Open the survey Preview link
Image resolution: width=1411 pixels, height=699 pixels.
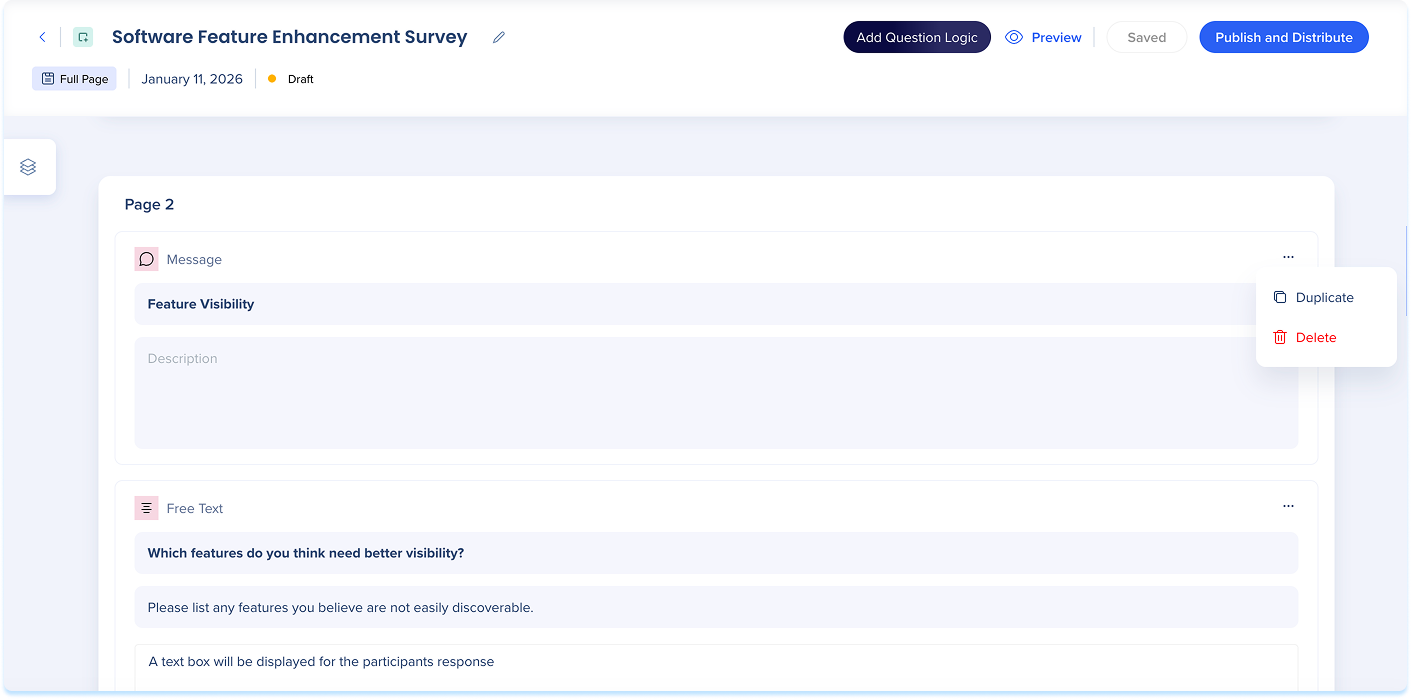click(1056, 37)
